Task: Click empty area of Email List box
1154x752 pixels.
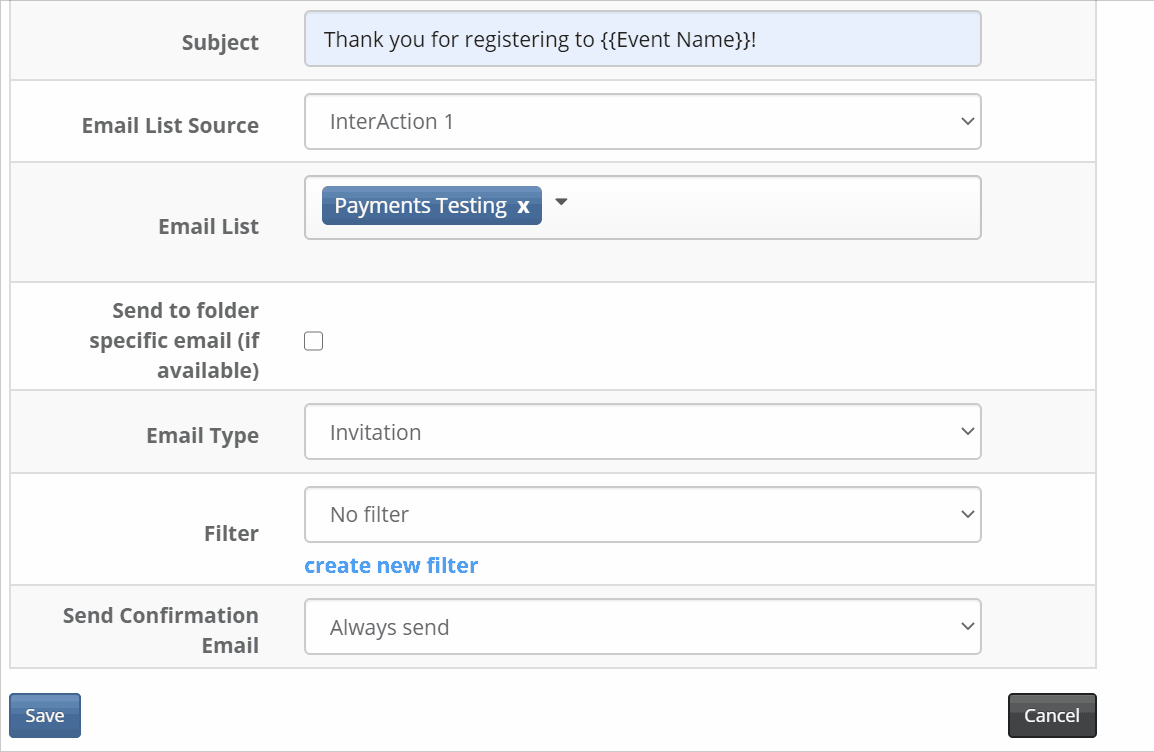Action: [x=773, y=207]
